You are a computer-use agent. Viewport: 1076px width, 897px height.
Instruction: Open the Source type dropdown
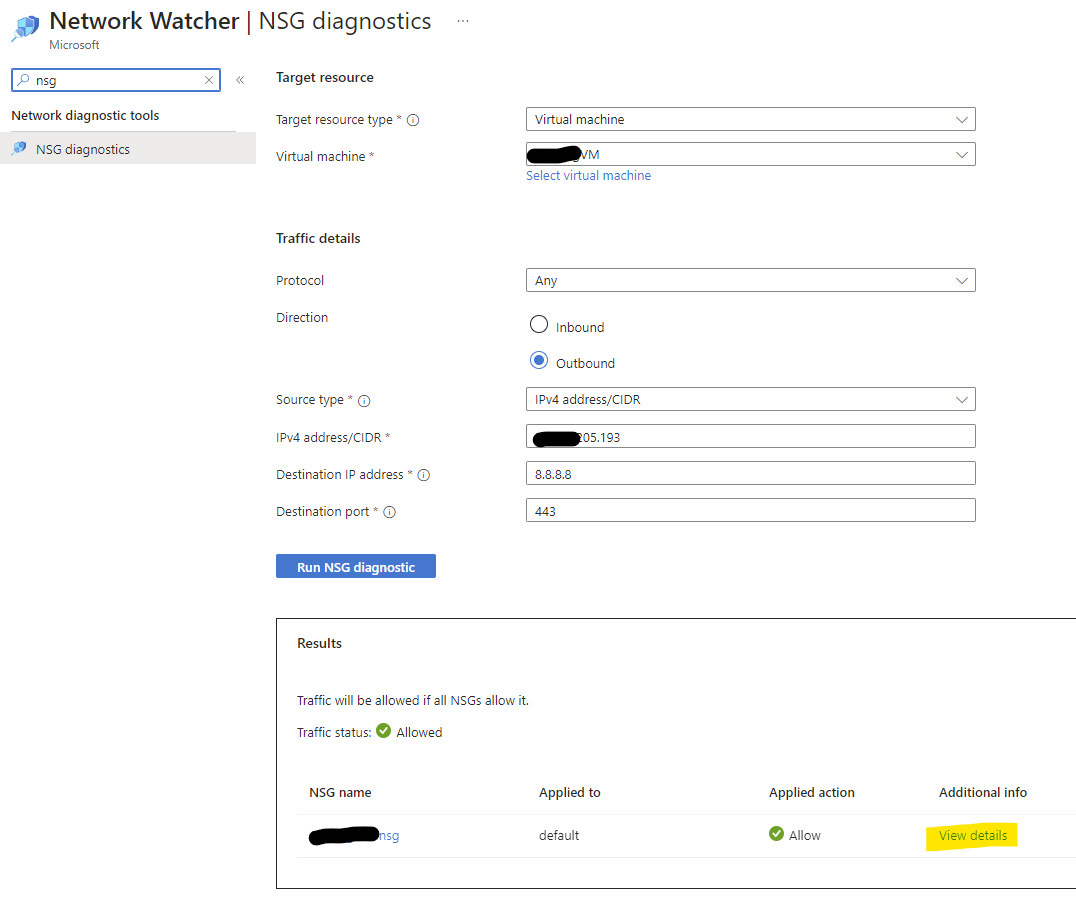coord(751,399)
